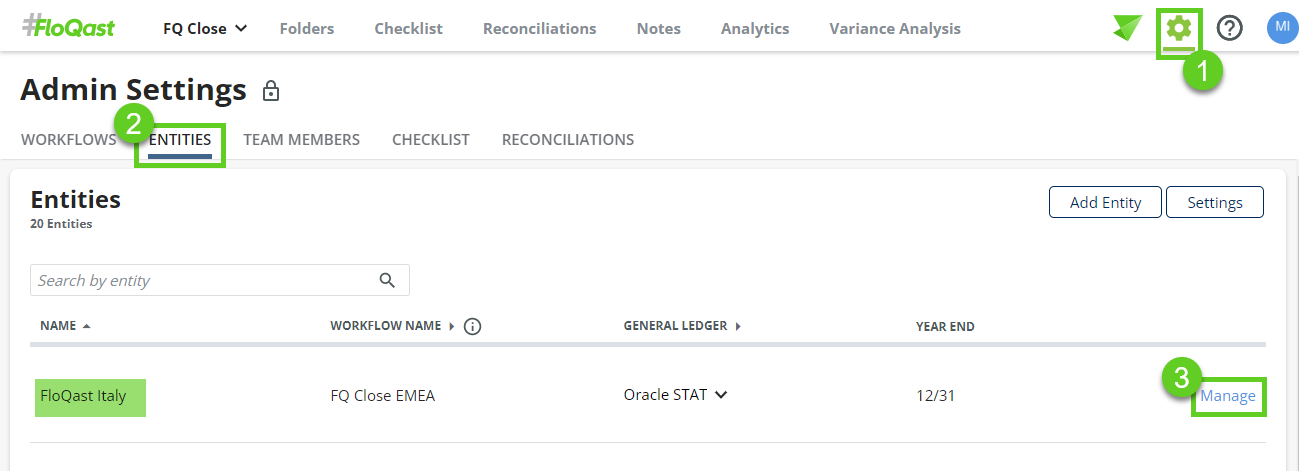1299x471 pixels.
Task: Click the Add Entity button
Action: pyautogui.click(x=1104, y=202)
